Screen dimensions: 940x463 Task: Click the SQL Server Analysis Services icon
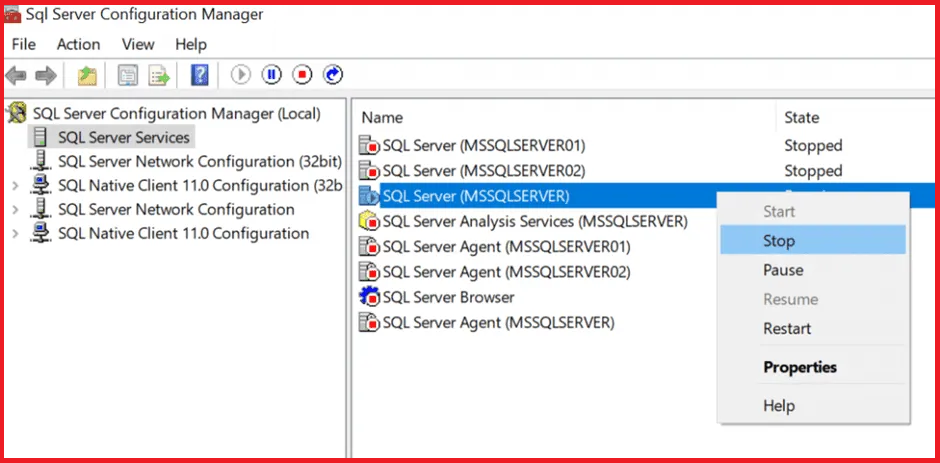click(x=369, y=221)
